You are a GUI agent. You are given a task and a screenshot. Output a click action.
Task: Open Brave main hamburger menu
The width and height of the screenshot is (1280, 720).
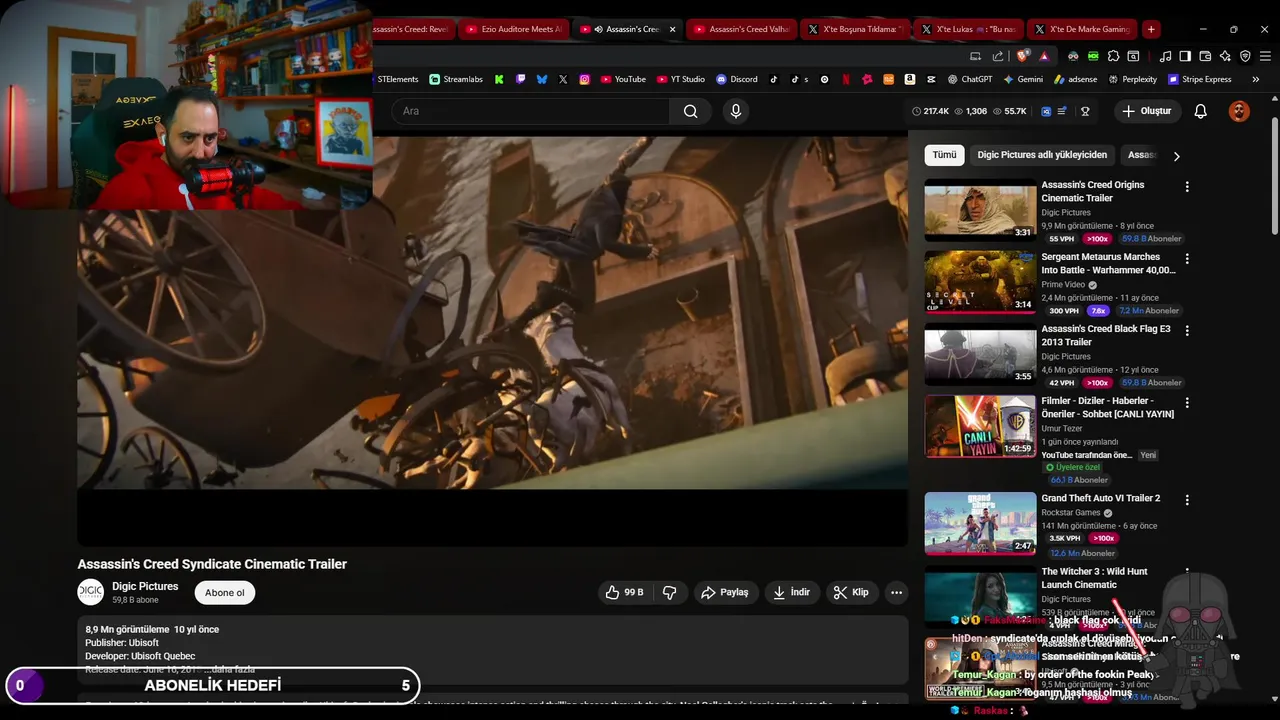pos(1265,56)
